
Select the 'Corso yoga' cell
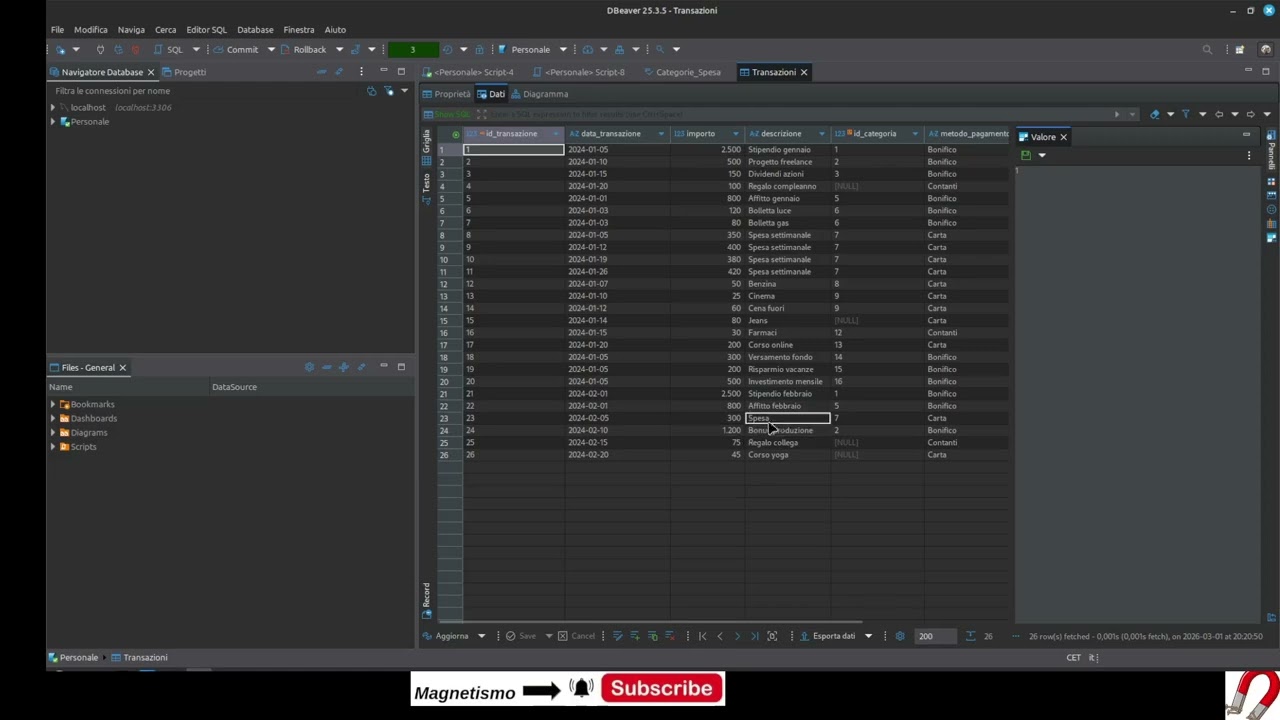tap(788, 455)
